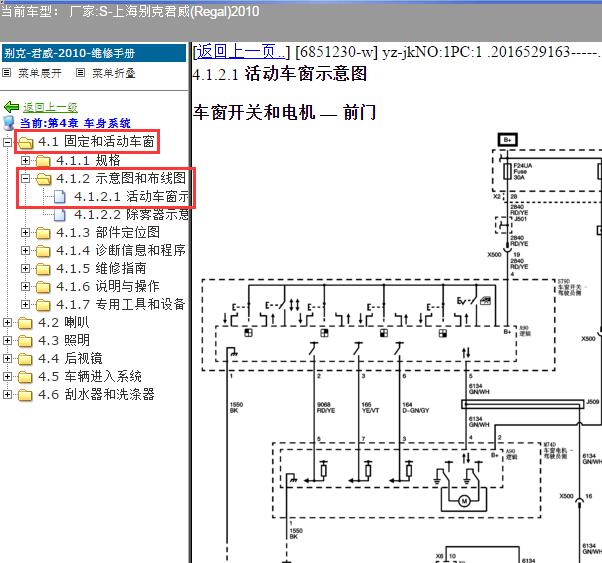Viewport: 602px width, 563px height.
Task: Open 4.1.2.2 除雾器示意图 page
Action: click(131, 214)
